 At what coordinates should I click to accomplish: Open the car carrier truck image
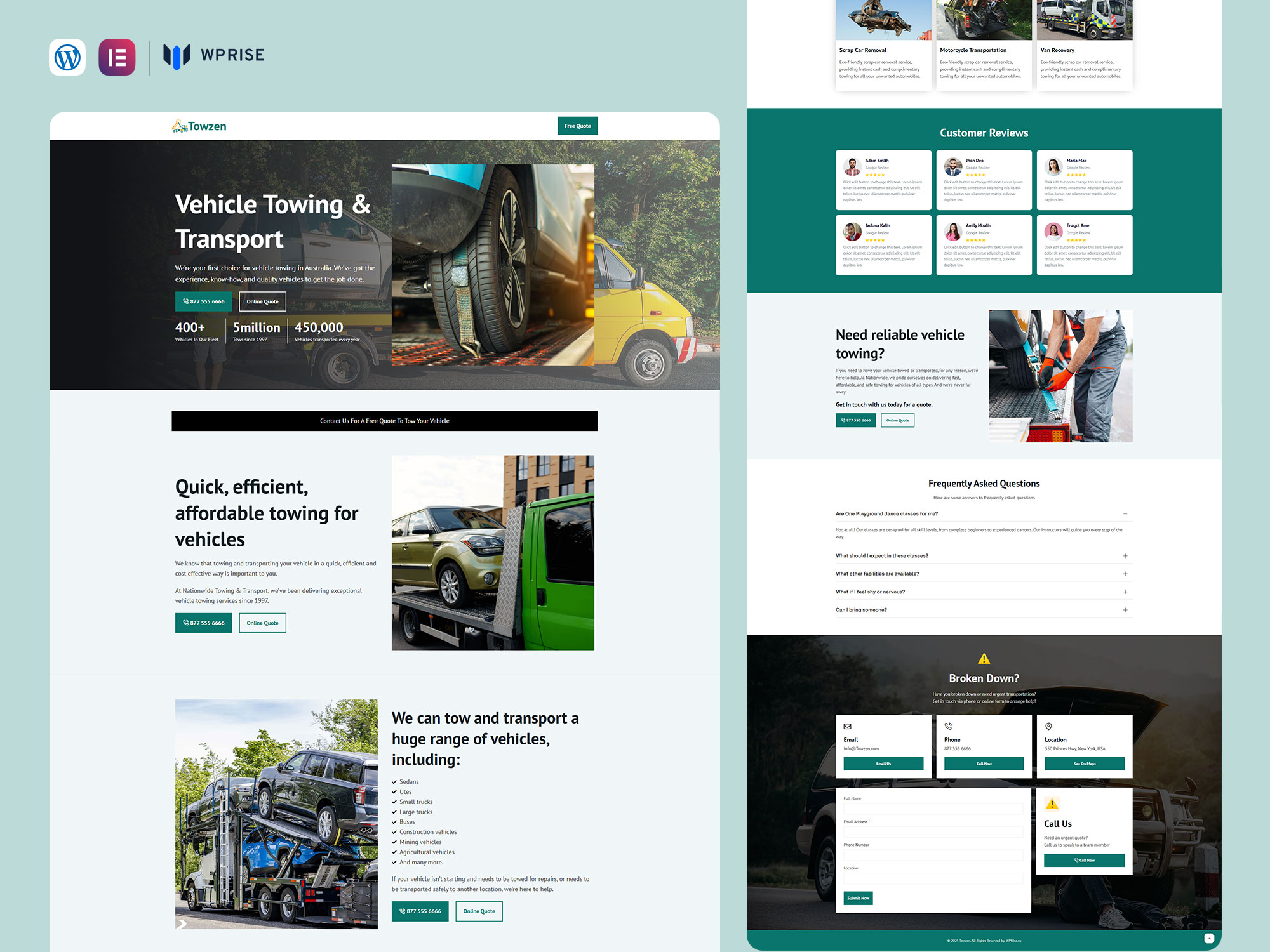coord(276,814)
